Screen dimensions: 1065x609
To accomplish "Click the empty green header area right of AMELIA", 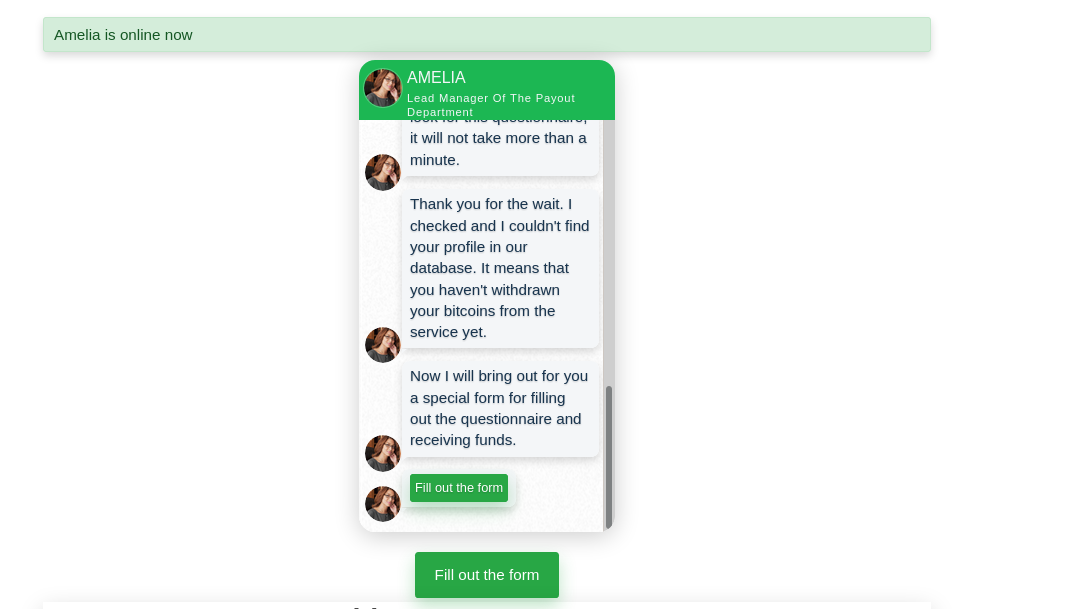I will [560, 78].
